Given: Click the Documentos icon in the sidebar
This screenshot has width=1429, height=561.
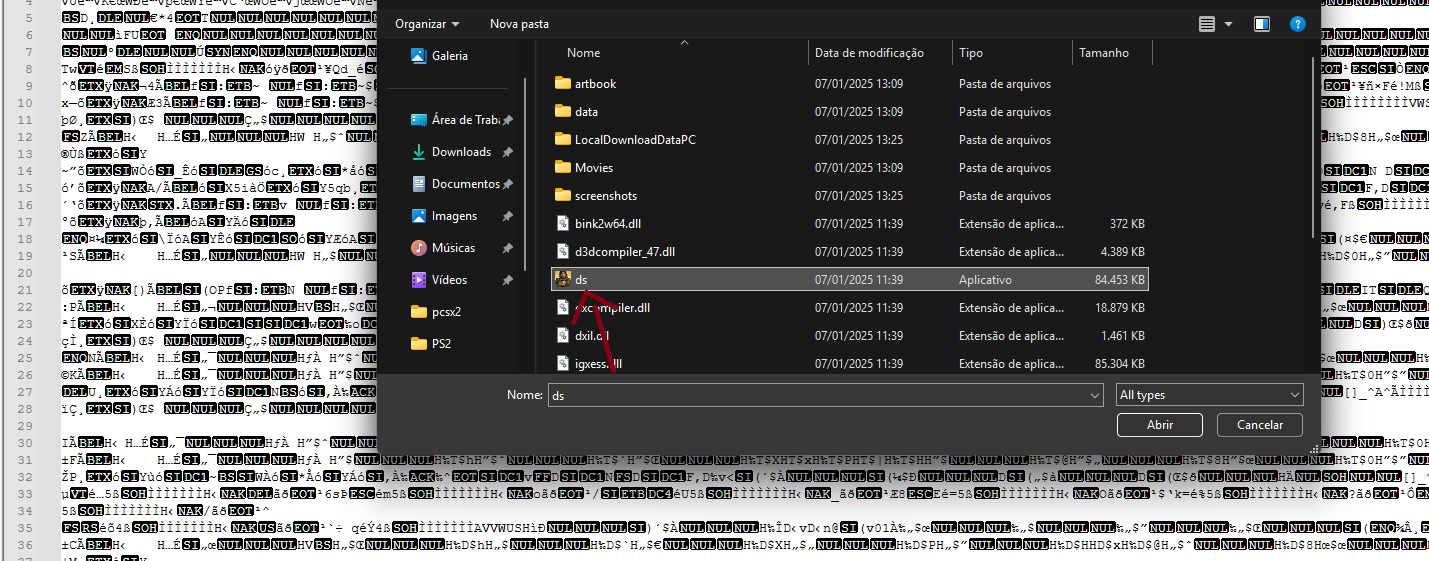Looking at the screenshot, I should click(419, 184).
